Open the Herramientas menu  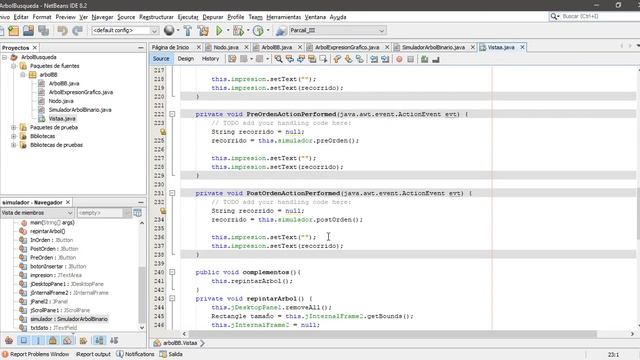click(283, 17)
